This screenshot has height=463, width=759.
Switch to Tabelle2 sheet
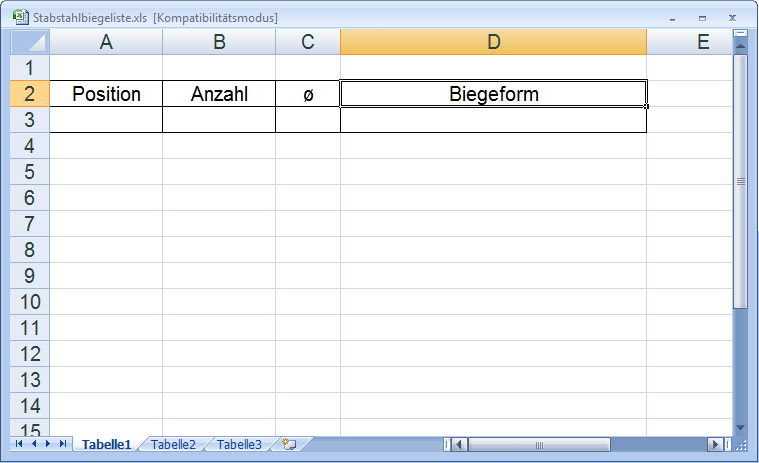[173, 444]
